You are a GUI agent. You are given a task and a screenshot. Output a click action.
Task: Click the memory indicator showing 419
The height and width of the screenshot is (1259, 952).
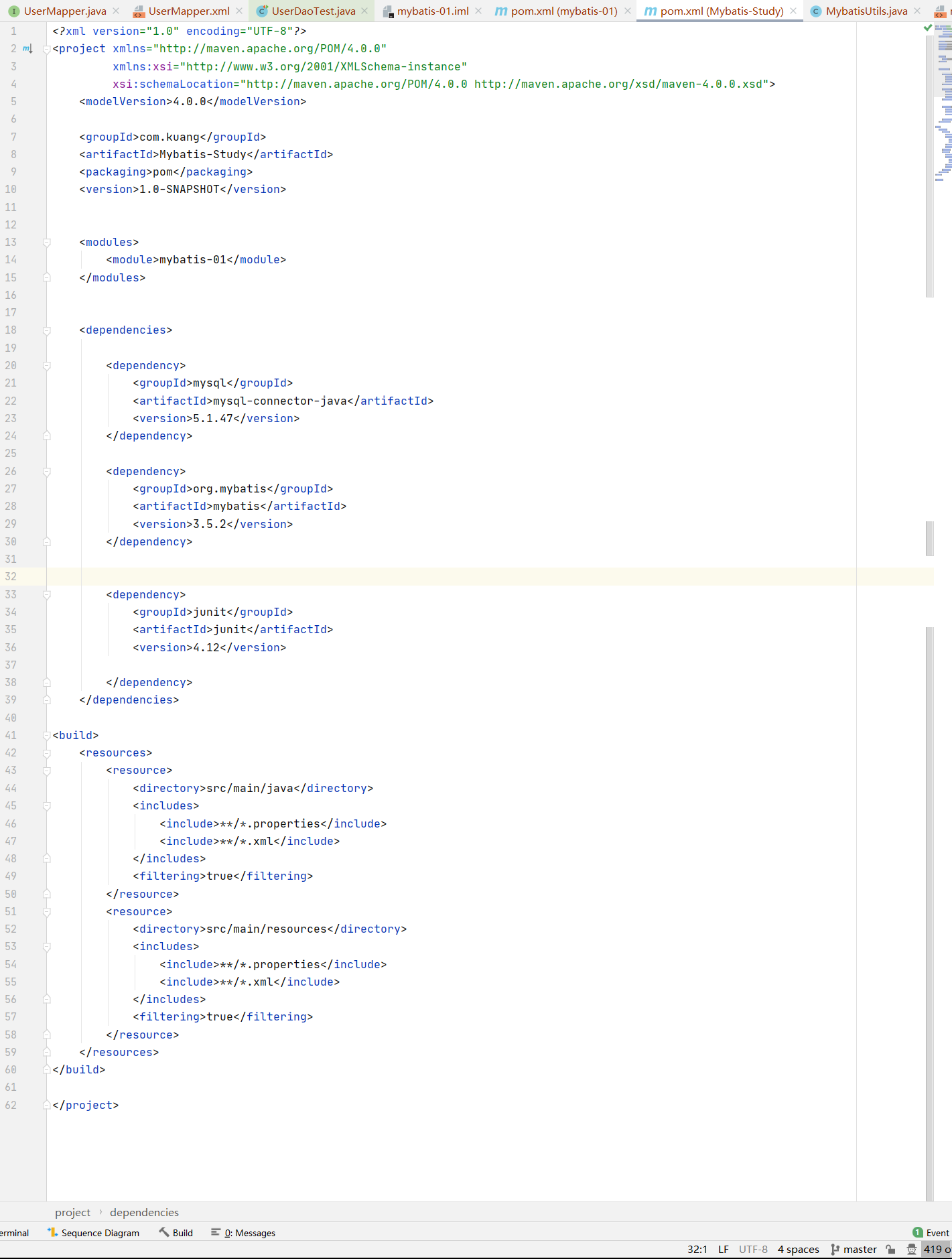[x=937, y=1250]
